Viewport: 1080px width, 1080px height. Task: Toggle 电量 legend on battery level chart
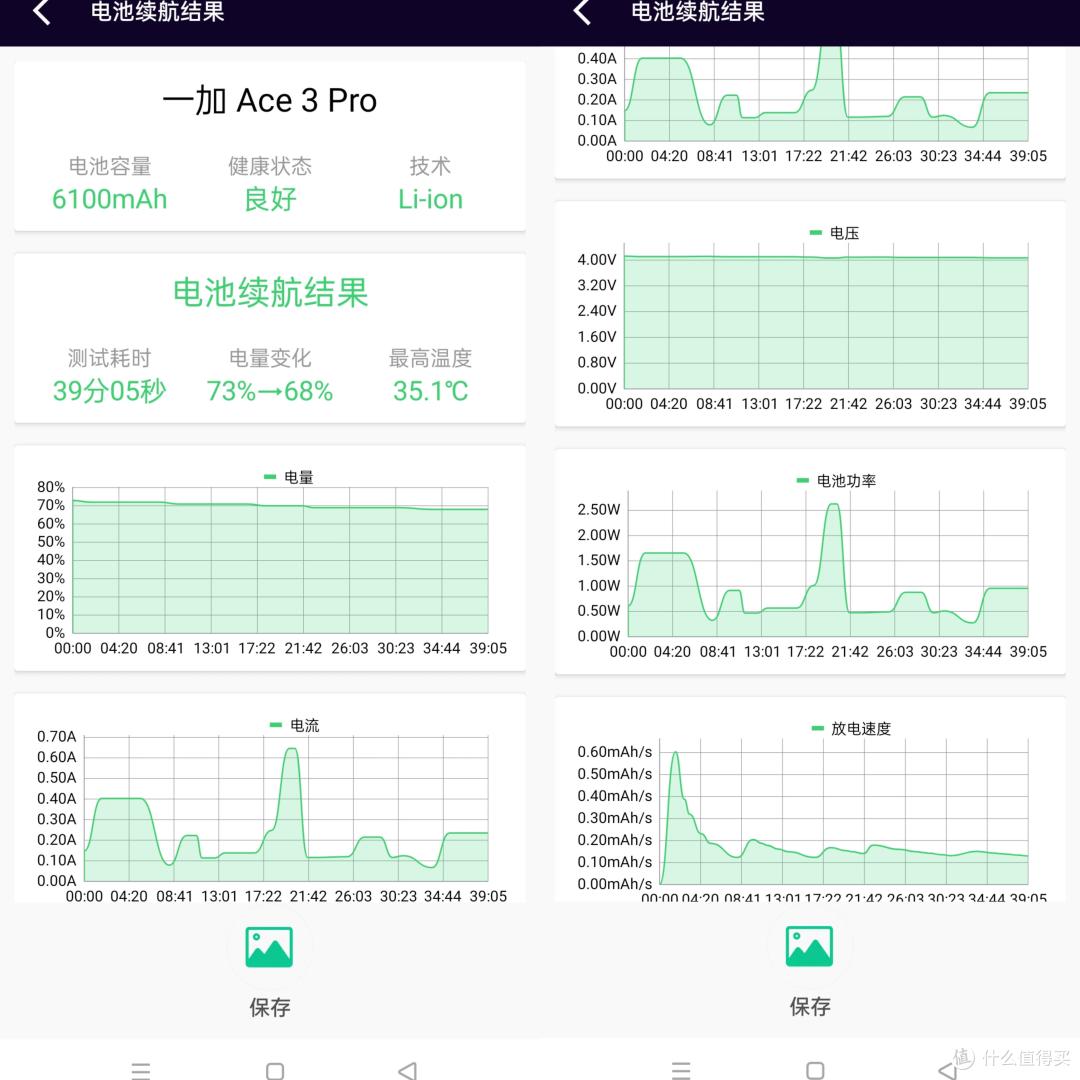[289, 477]
